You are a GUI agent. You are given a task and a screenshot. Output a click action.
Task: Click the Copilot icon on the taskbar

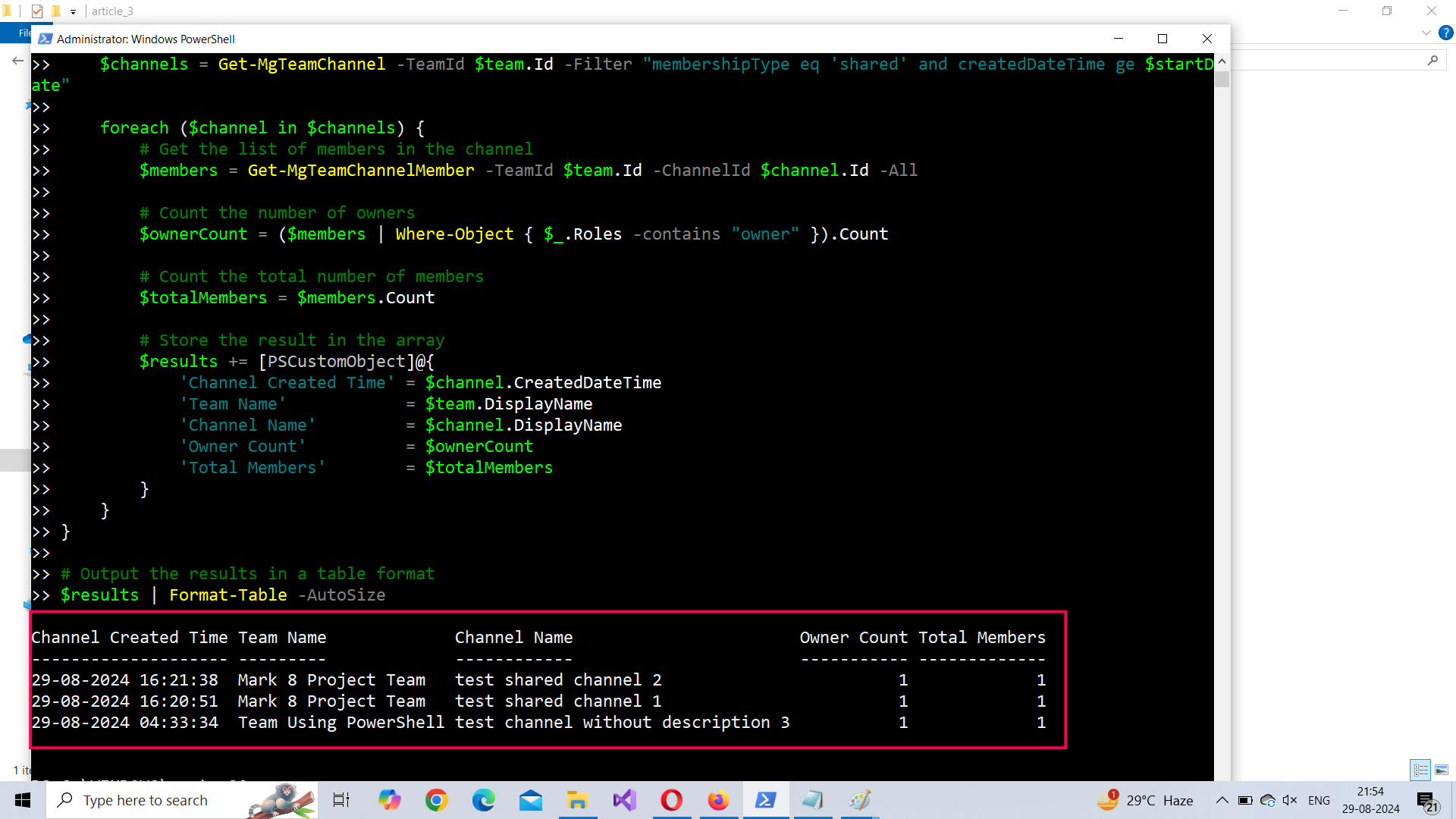(389, 800)
